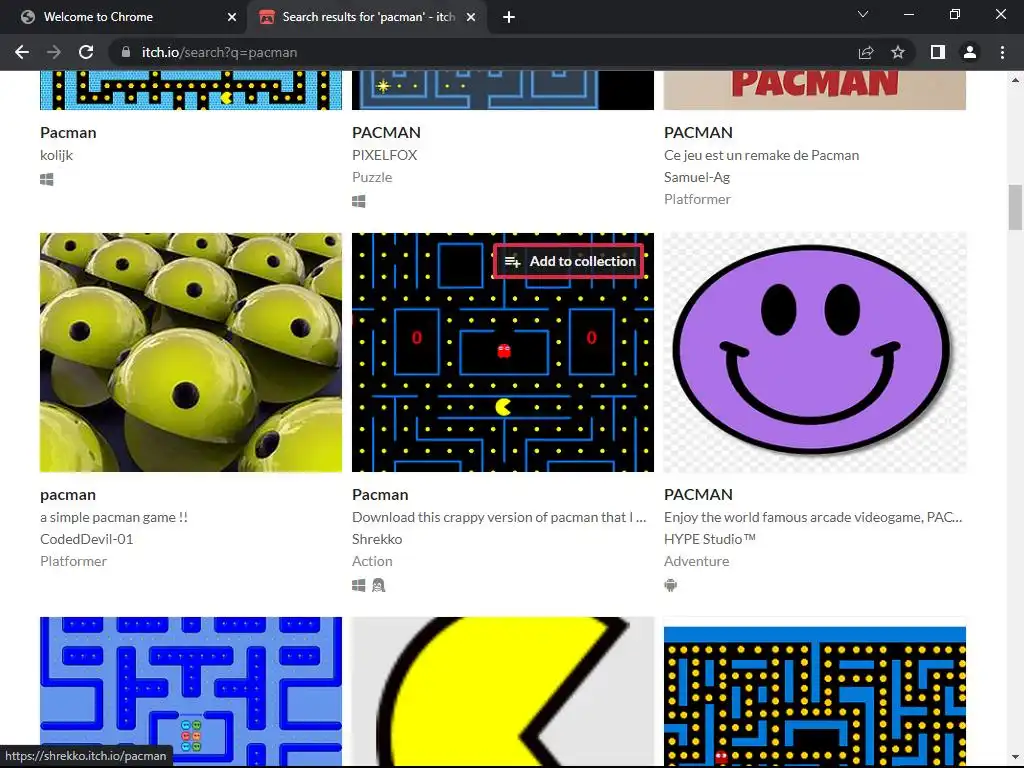This screenshot has width=1024, height=768.
Task: Open the purple smiley face thumbnail
Action: coord(815,353)
